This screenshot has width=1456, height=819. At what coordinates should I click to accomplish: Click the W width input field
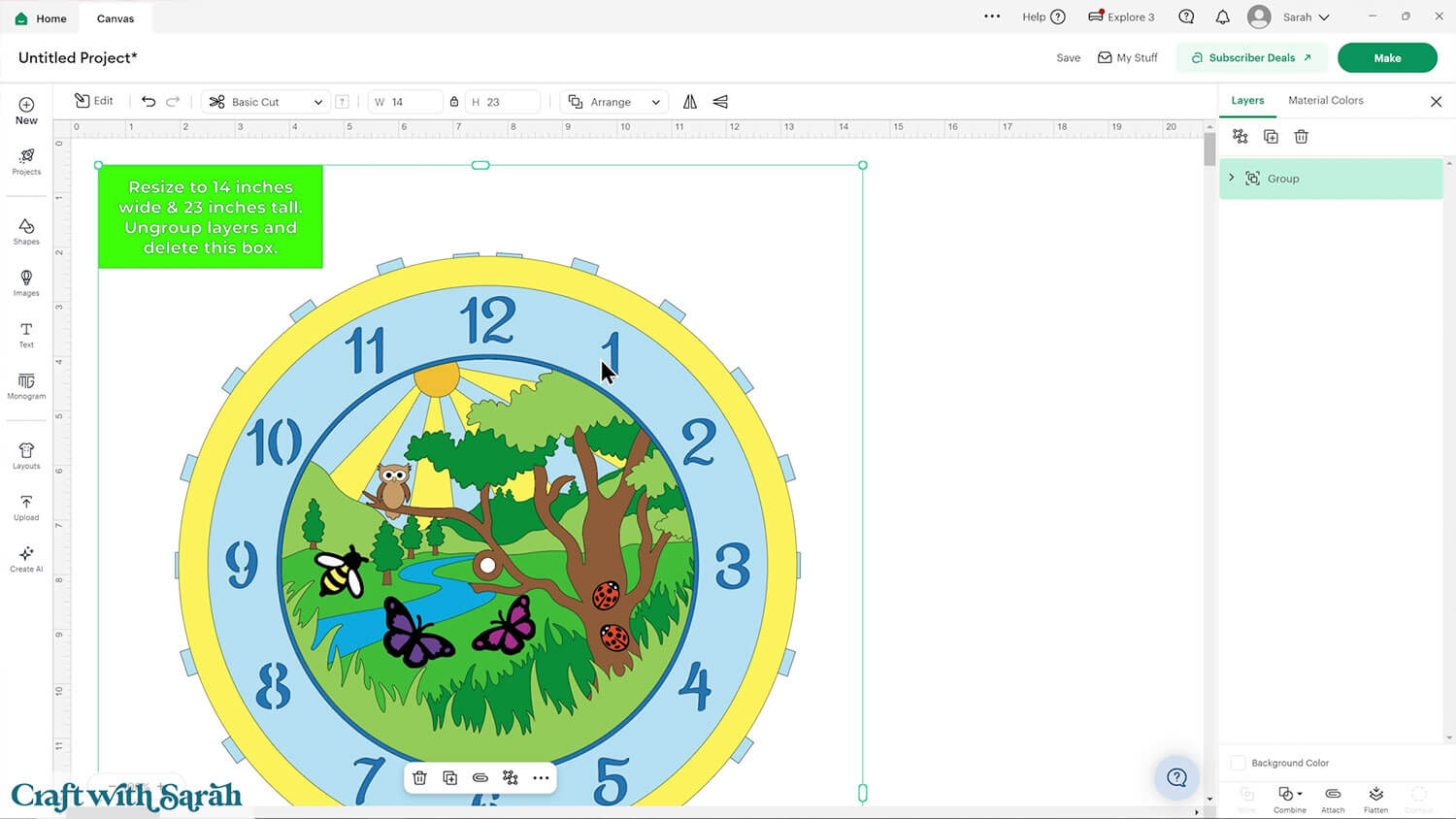click(x=405, y=102)
